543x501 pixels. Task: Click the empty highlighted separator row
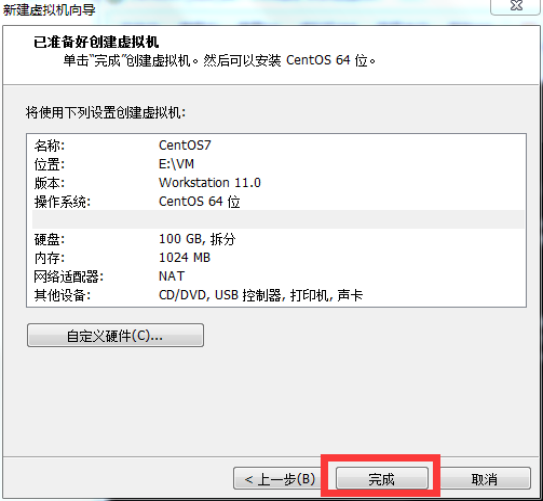[x=279, y=219]
